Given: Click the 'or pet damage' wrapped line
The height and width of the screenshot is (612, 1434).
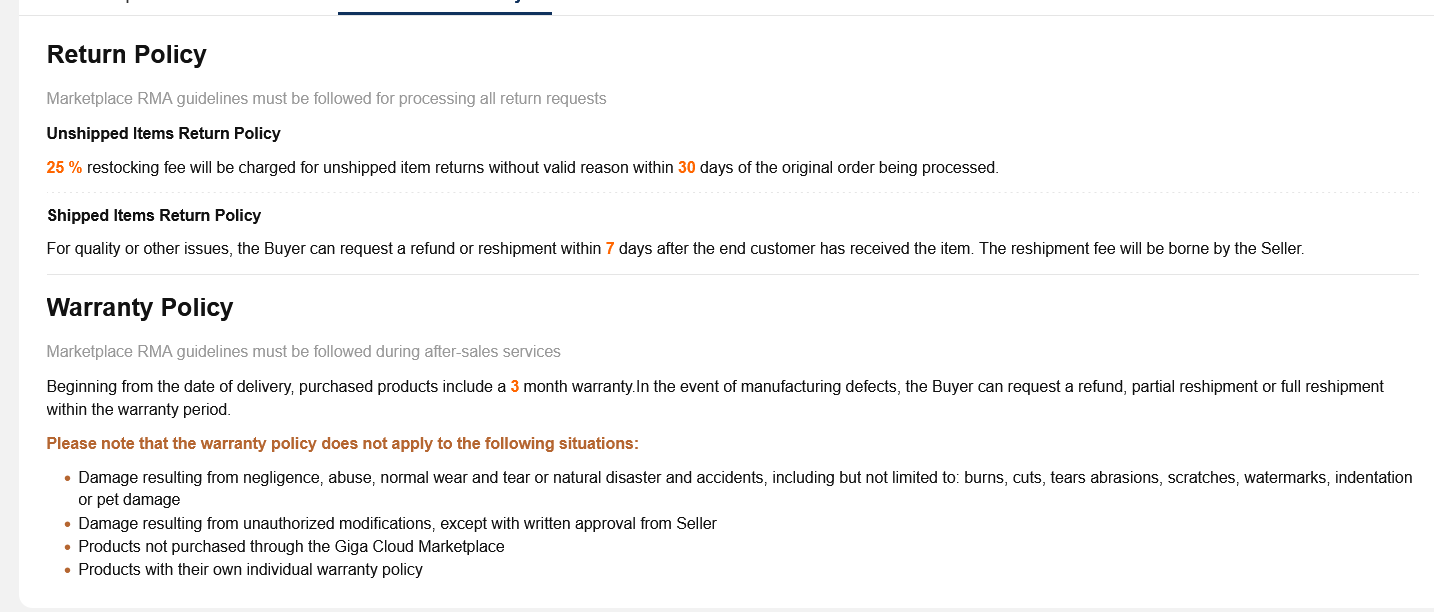Looking at the screenshot, I should (x=129, y=500).
